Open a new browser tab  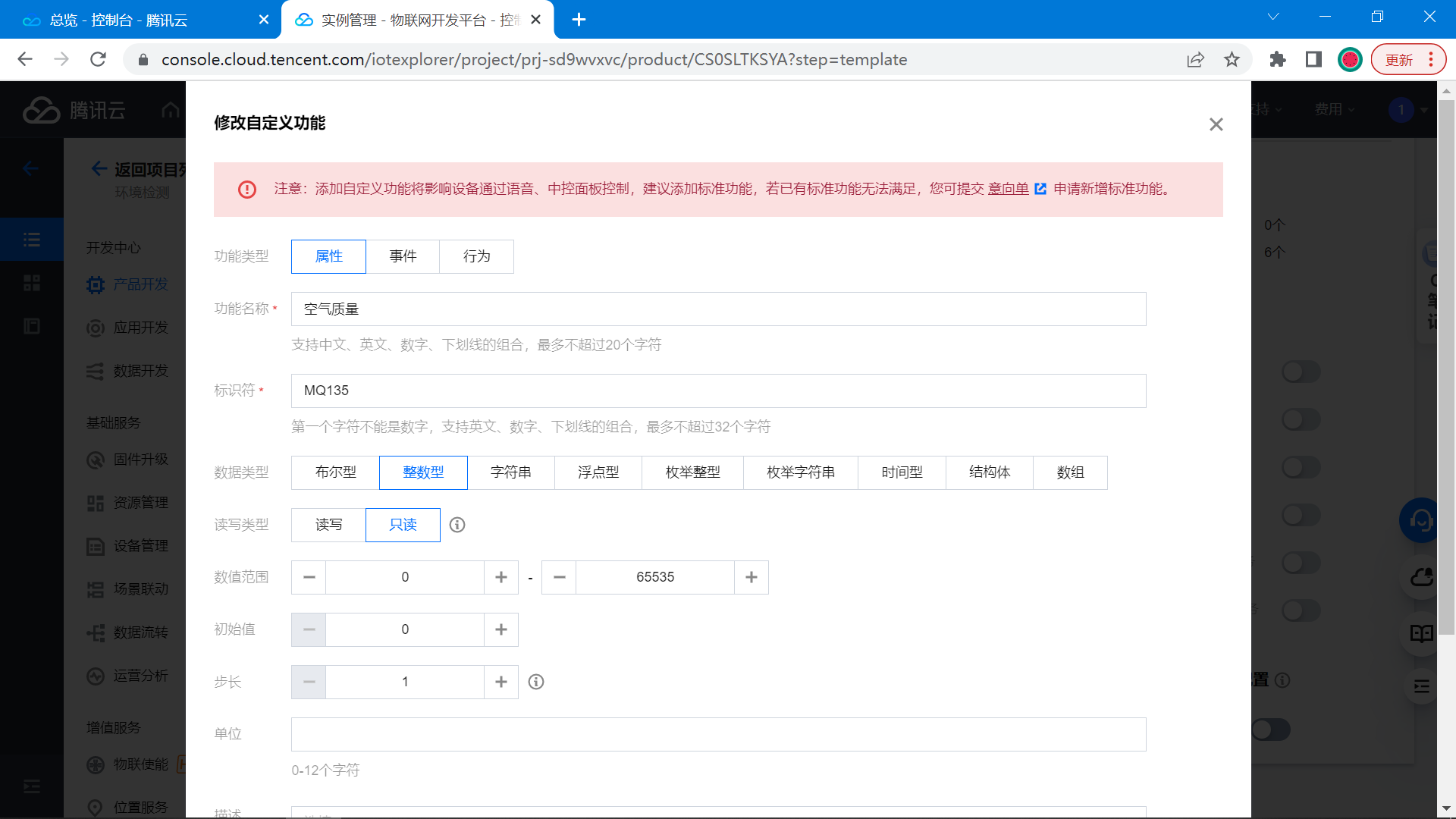click(579, 20)
